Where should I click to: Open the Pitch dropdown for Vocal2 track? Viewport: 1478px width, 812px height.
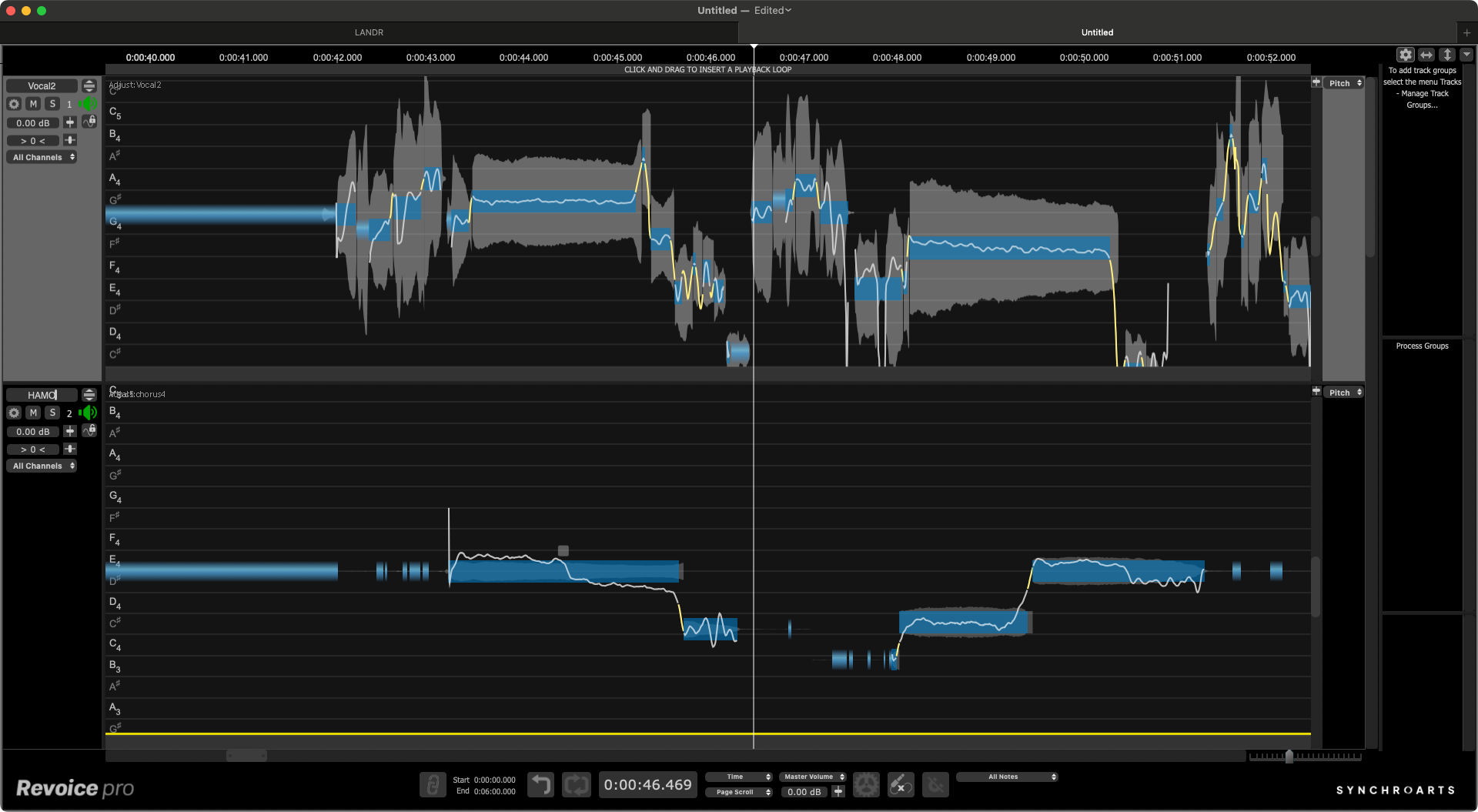[1344, 83]
